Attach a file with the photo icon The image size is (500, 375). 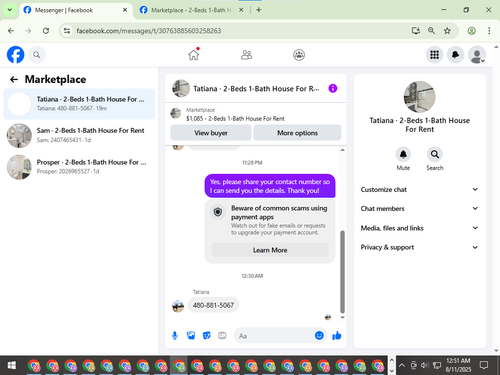pos(191,336)
